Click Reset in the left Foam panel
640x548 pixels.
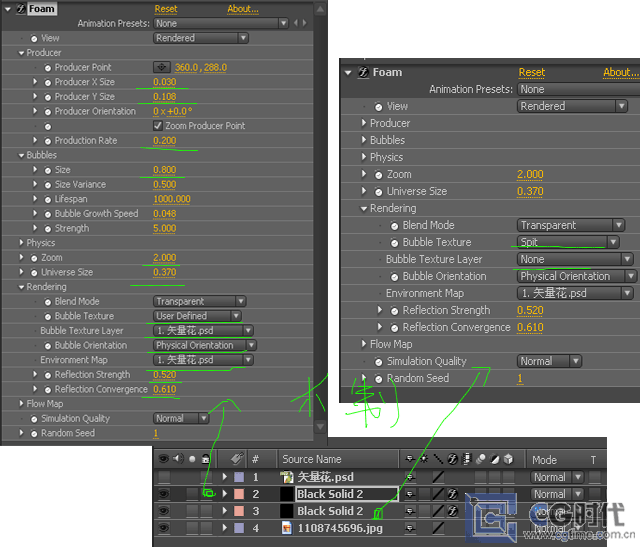(x=166, y=9)
